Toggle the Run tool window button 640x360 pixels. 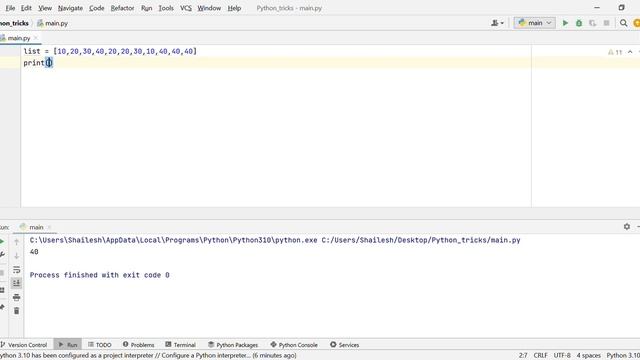[68, 345]
